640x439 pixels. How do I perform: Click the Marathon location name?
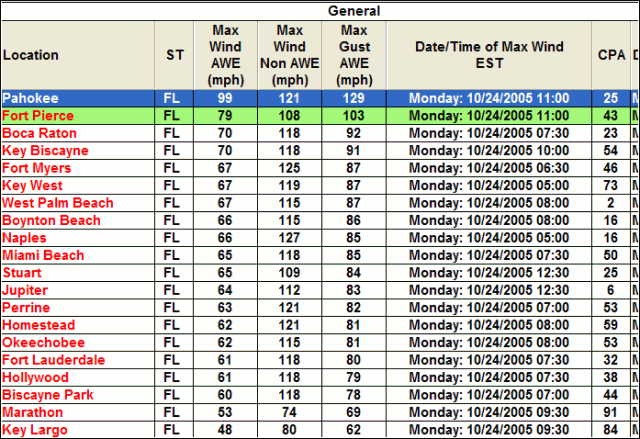point(32,412)
